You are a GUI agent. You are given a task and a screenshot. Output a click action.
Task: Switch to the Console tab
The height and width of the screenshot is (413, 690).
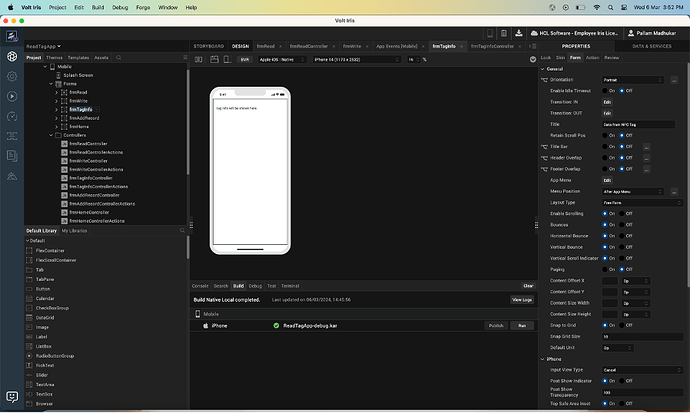click(200, 286)
